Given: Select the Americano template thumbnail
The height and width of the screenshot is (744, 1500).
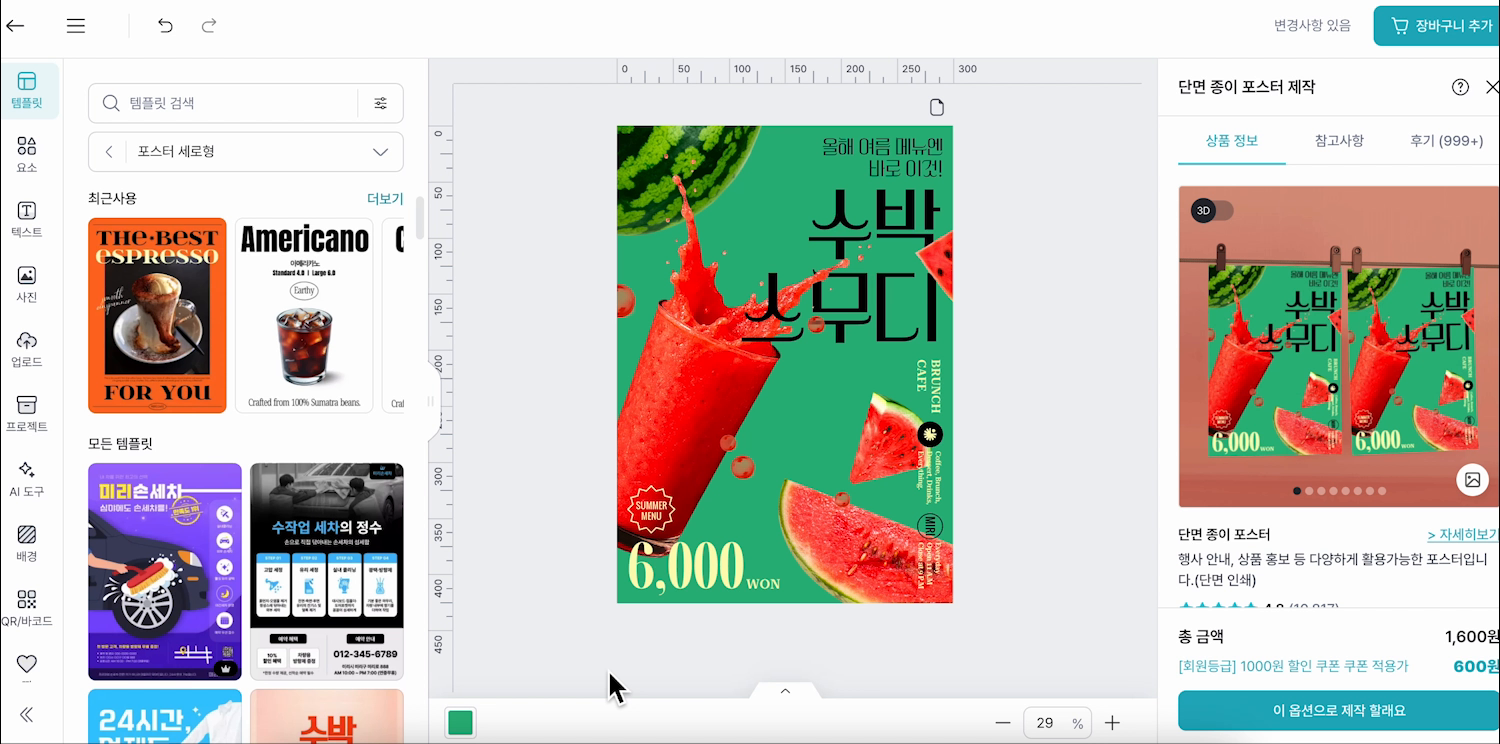Looking at the screenshot, I should pyautogui.click(x=304, y=315).
